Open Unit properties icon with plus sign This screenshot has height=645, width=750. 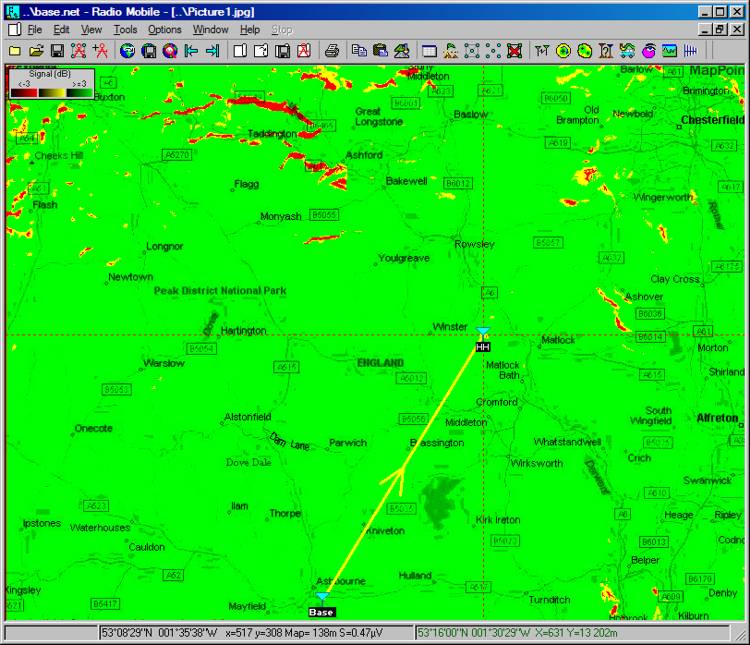100,51
